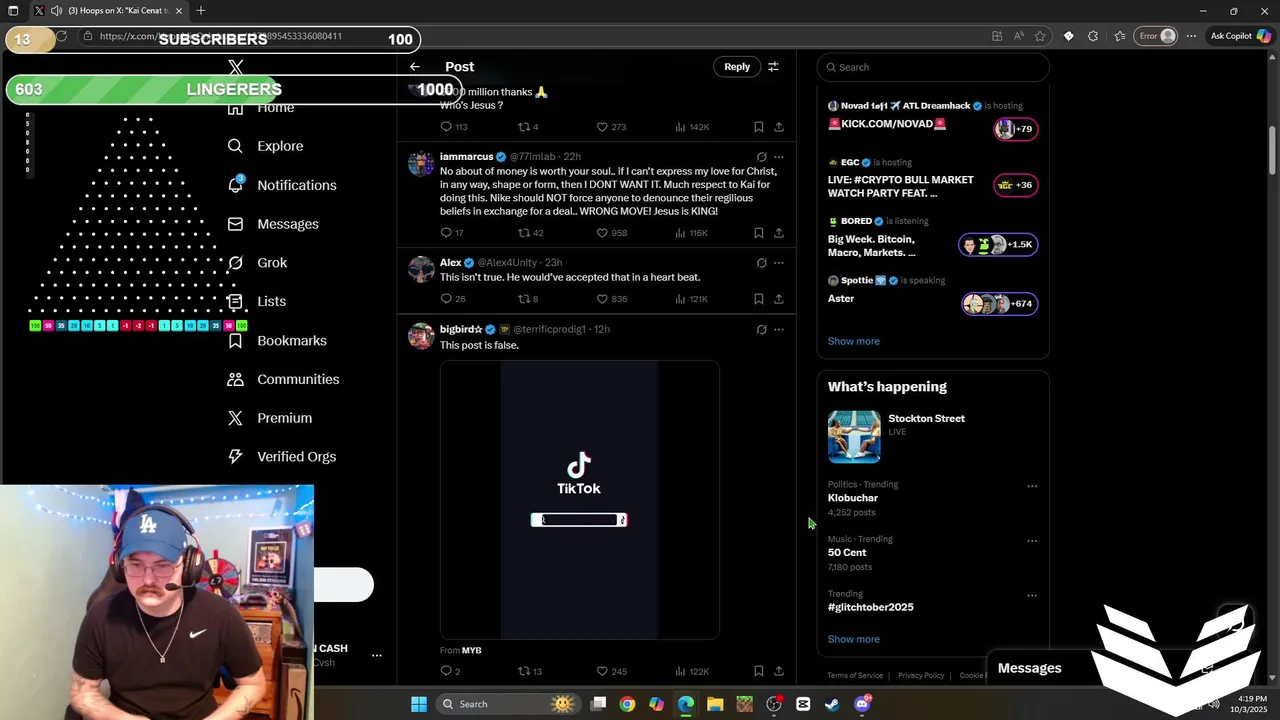Image resolution: width=1280 pixels, height=720 pixels.
Task: Open #glitchtober2025 trending hashtag
Action: (870, 607)
